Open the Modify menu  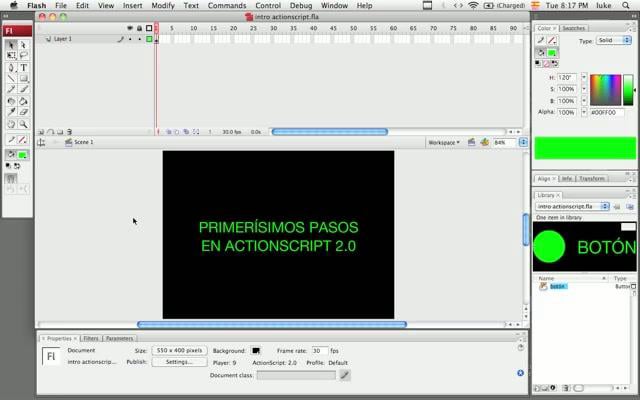tap(163, 6)
